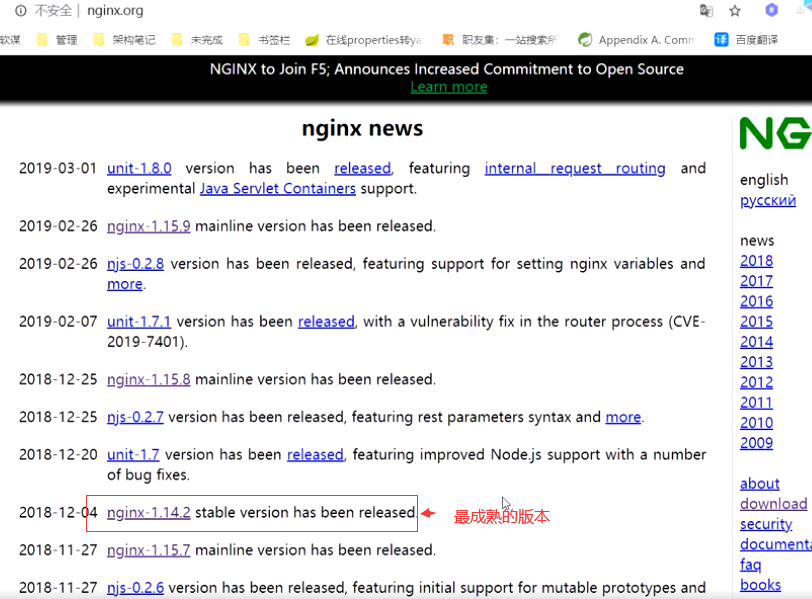Click the nginx news heading
The width and height of the screenshot is (812, 599).
point(362,128)
